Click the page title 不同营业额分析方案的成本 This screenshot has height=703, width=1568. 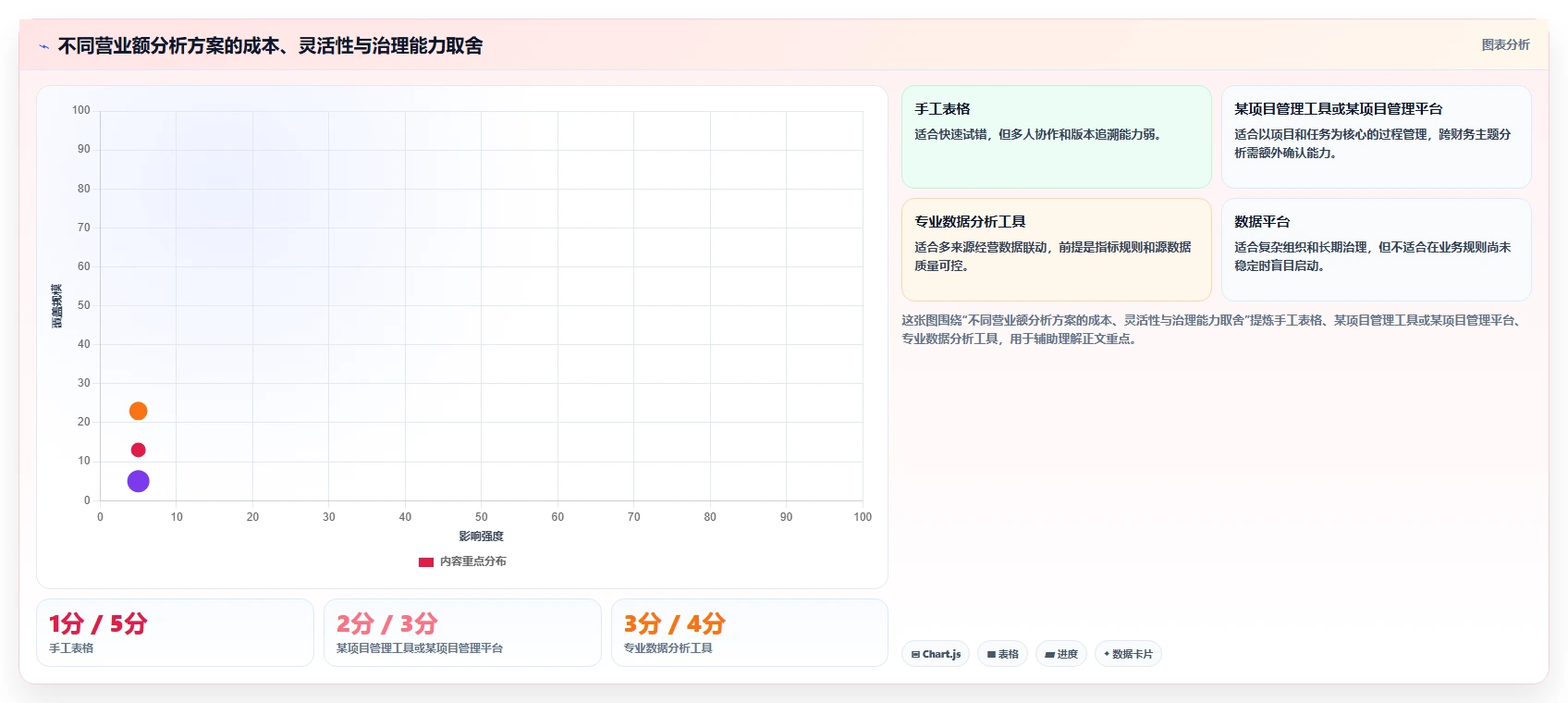(270, 46)
